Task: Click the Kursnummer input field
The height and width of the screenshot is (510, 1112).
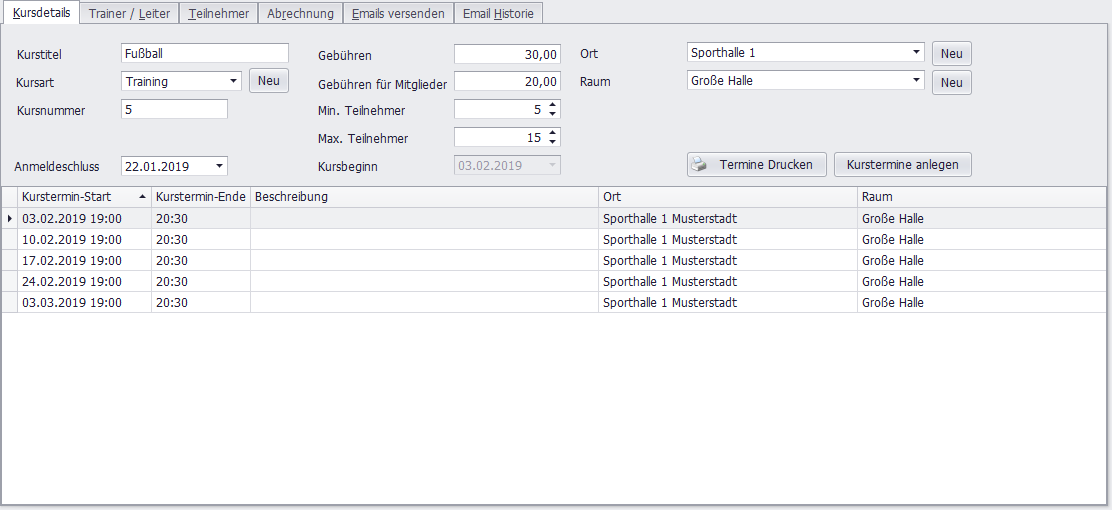Action: 174,109
